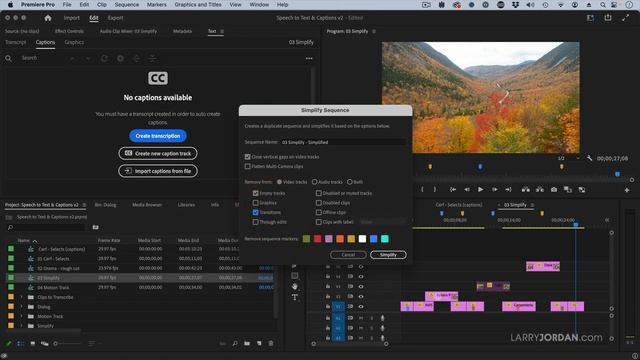Enable Flatten Multi-Camera clips checkbox

point(247,166)
